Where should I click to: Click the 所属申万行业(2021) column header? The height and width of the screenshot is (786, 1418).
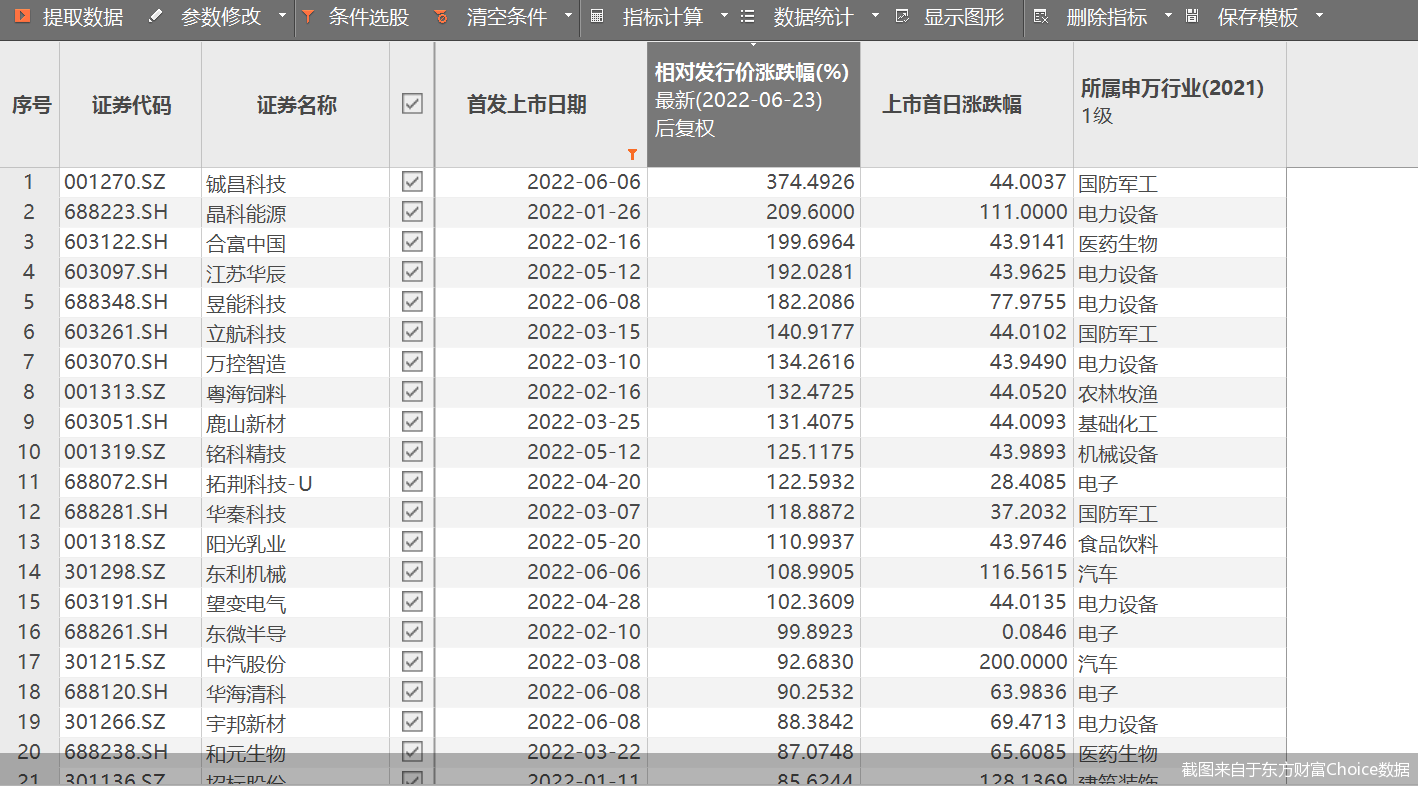(1171, 88)
